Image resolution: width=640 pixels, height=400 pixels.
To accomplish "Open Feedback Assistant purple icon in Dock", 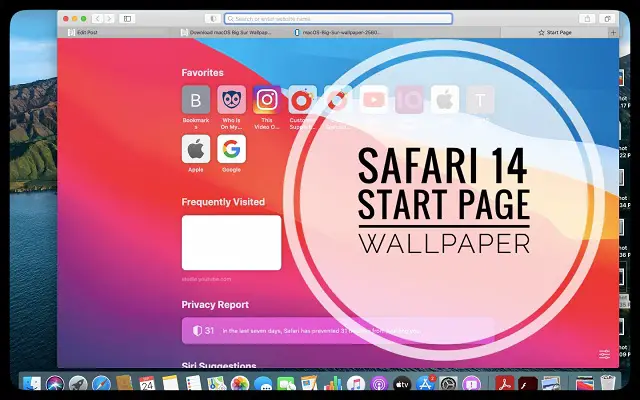I will [472, 384].
